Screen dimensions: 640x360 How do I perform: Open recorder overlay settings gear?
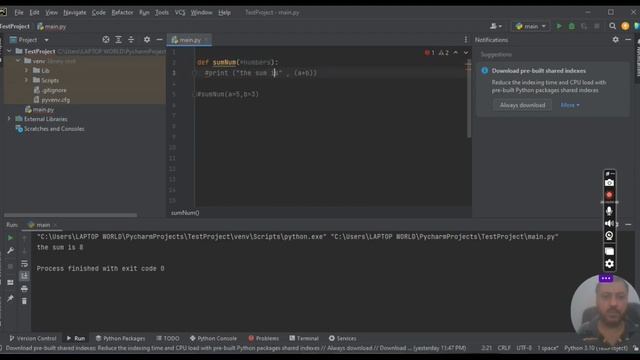click(x=609, y=264)
